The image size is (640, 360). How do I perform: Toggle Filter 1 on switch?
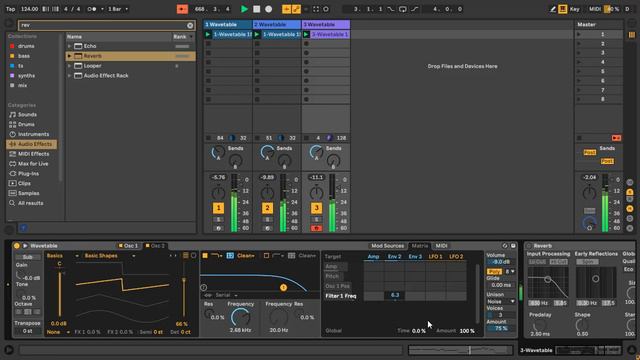(205, 256)
